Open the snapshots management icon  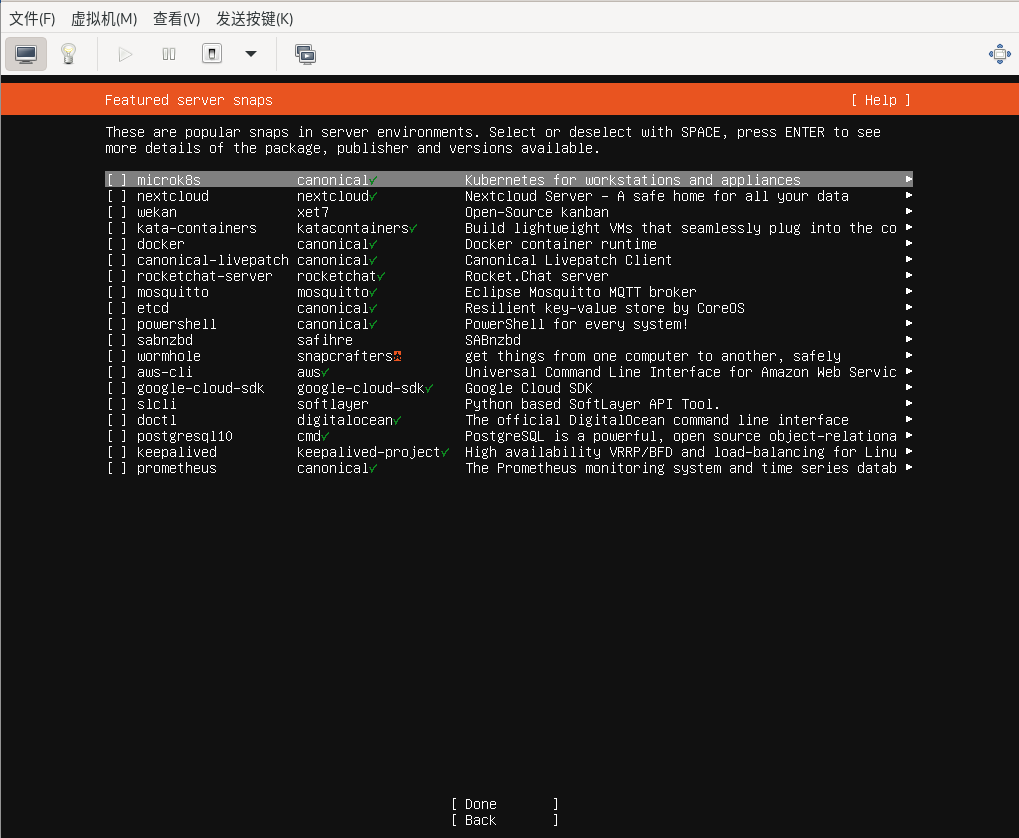(x=305, y=54)
